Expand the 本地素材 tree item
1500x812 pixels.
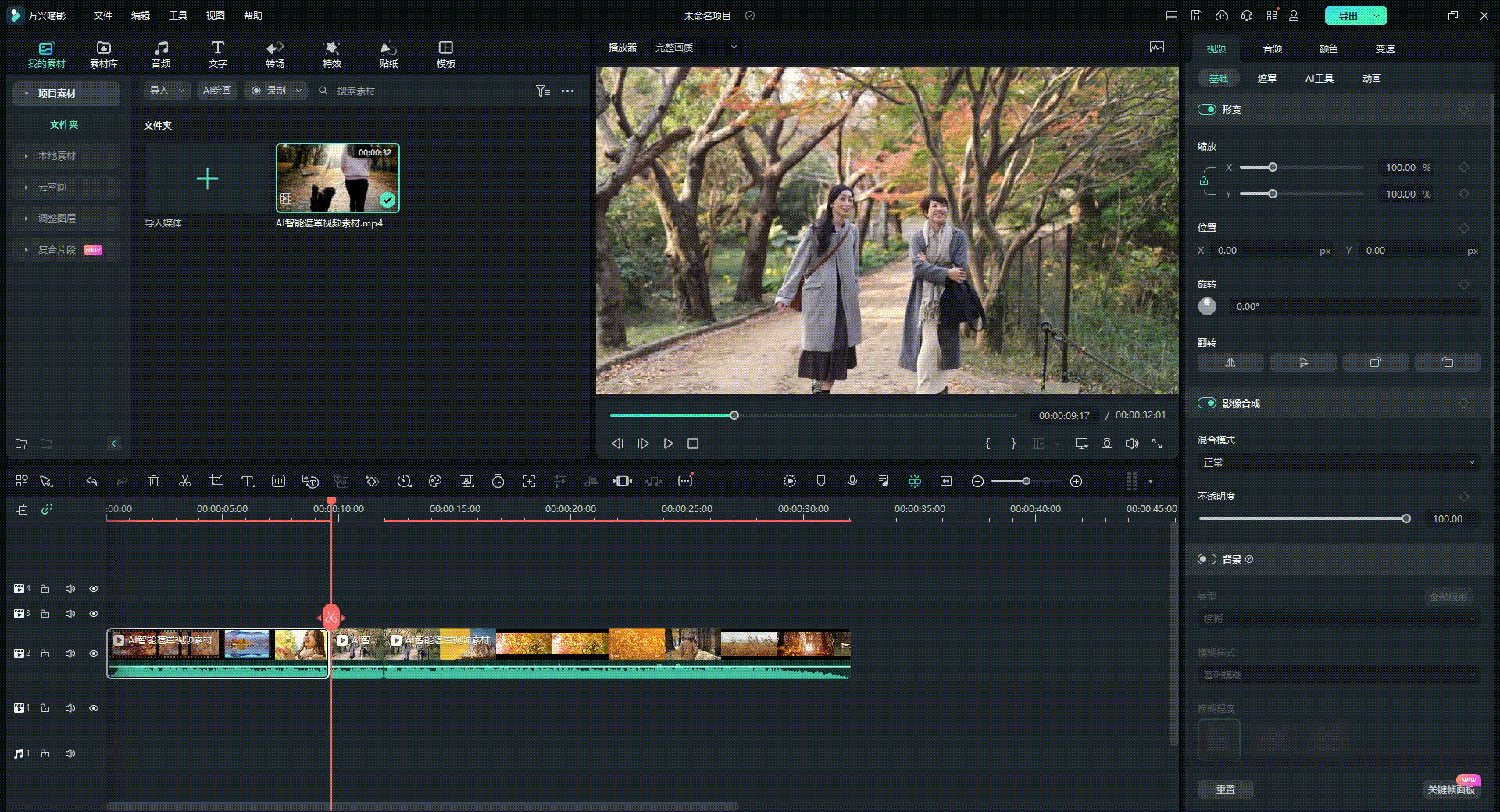point(57,156)
